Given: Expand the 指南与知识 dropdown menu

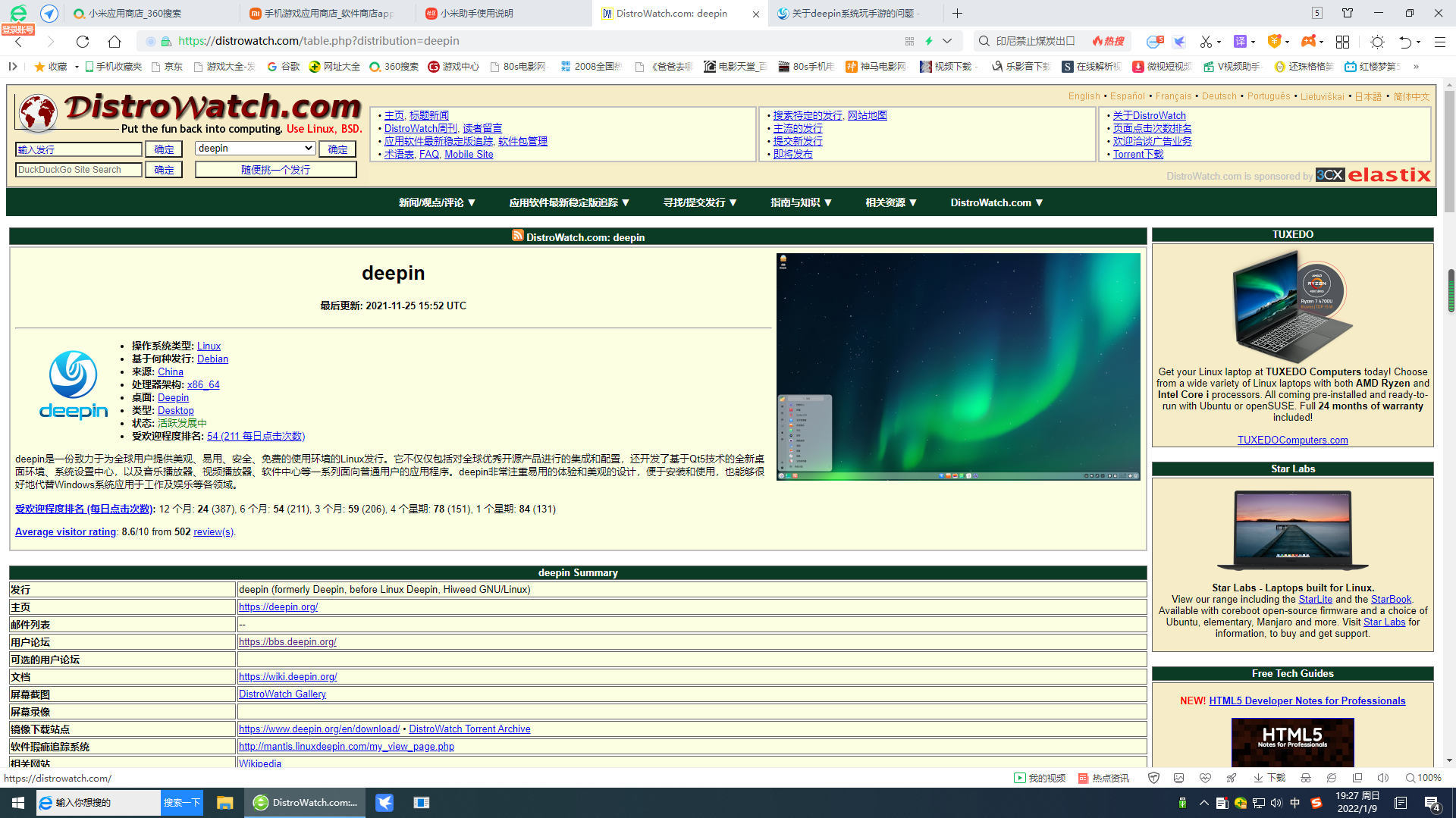Looking at the screenshot, I should [x=802, y=202].
